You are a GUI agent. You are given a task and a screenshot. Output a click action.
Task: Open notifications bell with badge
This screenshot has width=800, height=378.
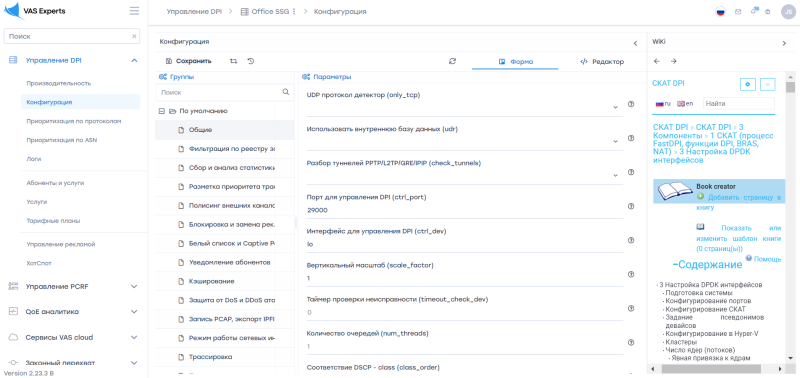click(754, 11)
